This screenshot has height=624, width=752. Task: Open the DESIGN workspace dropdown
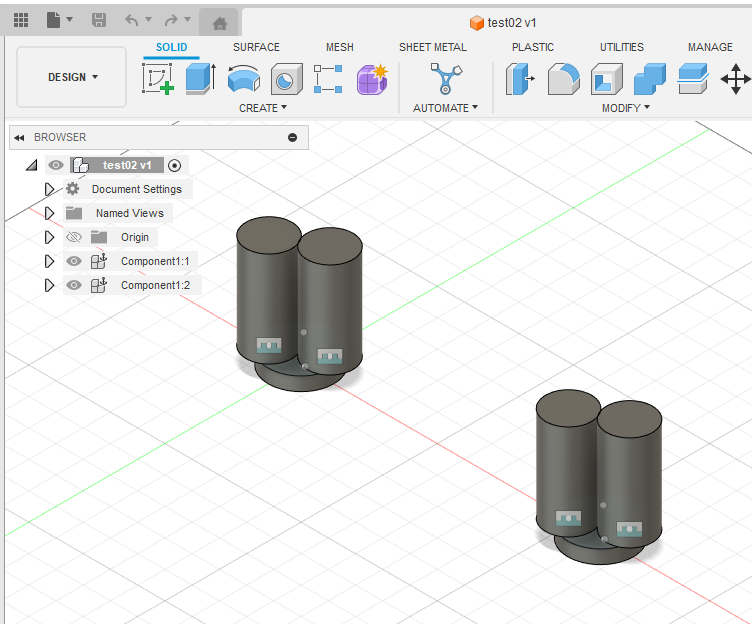click(73, 77)
